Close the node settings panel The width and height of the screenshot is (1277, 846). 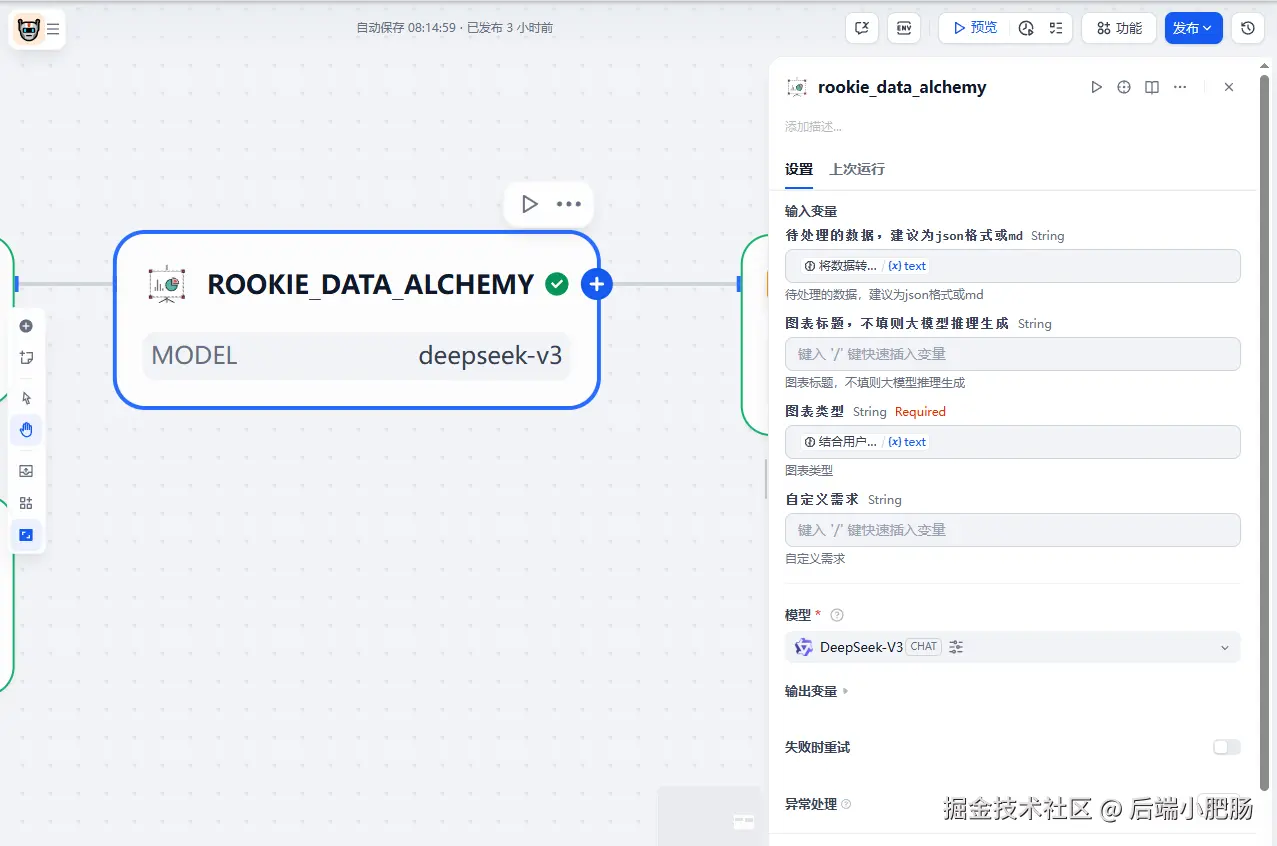point(1229,87)
